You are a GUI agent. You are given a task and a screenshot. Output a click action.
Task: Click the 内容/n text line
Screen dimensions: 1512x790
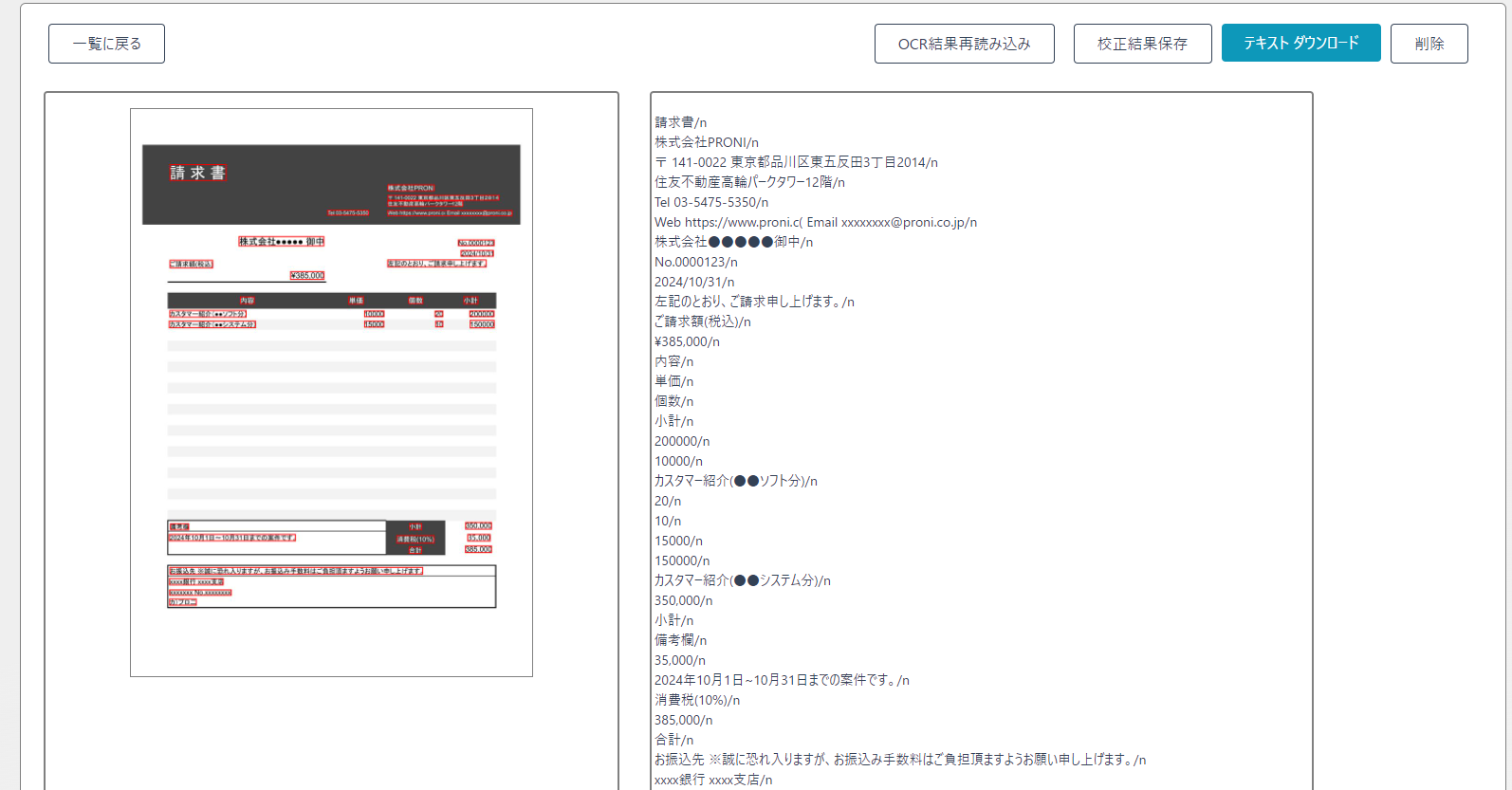pos(673,361)
